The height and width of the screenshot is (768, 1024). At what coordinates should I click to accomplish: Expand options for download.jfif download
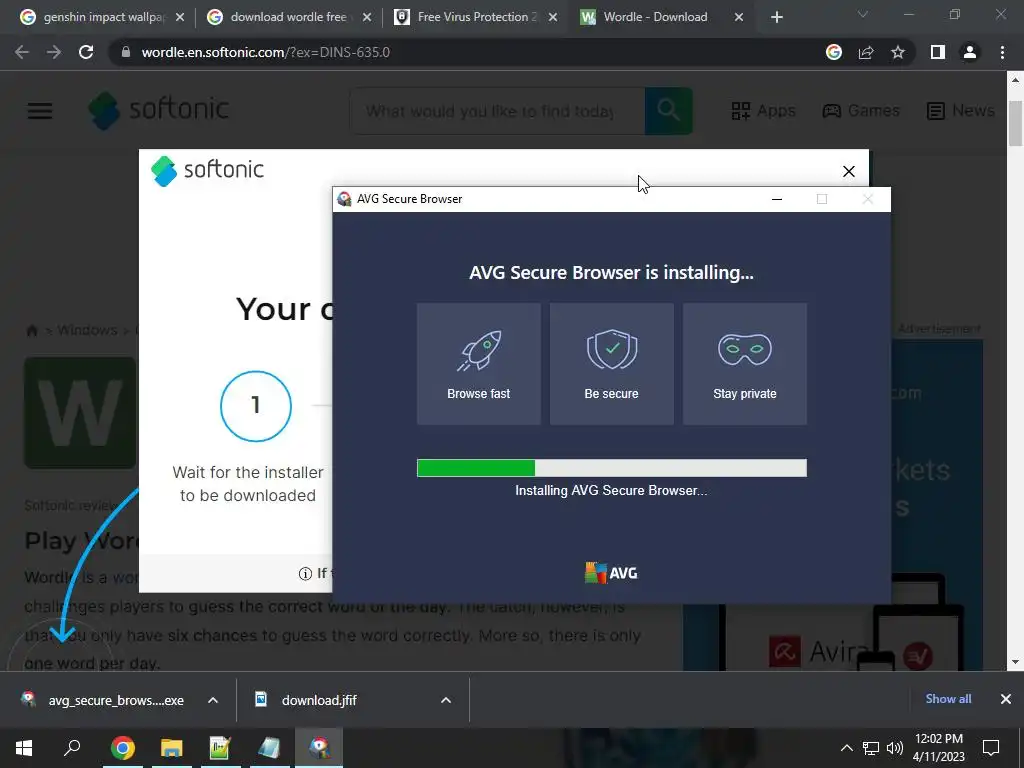[446, 700]
